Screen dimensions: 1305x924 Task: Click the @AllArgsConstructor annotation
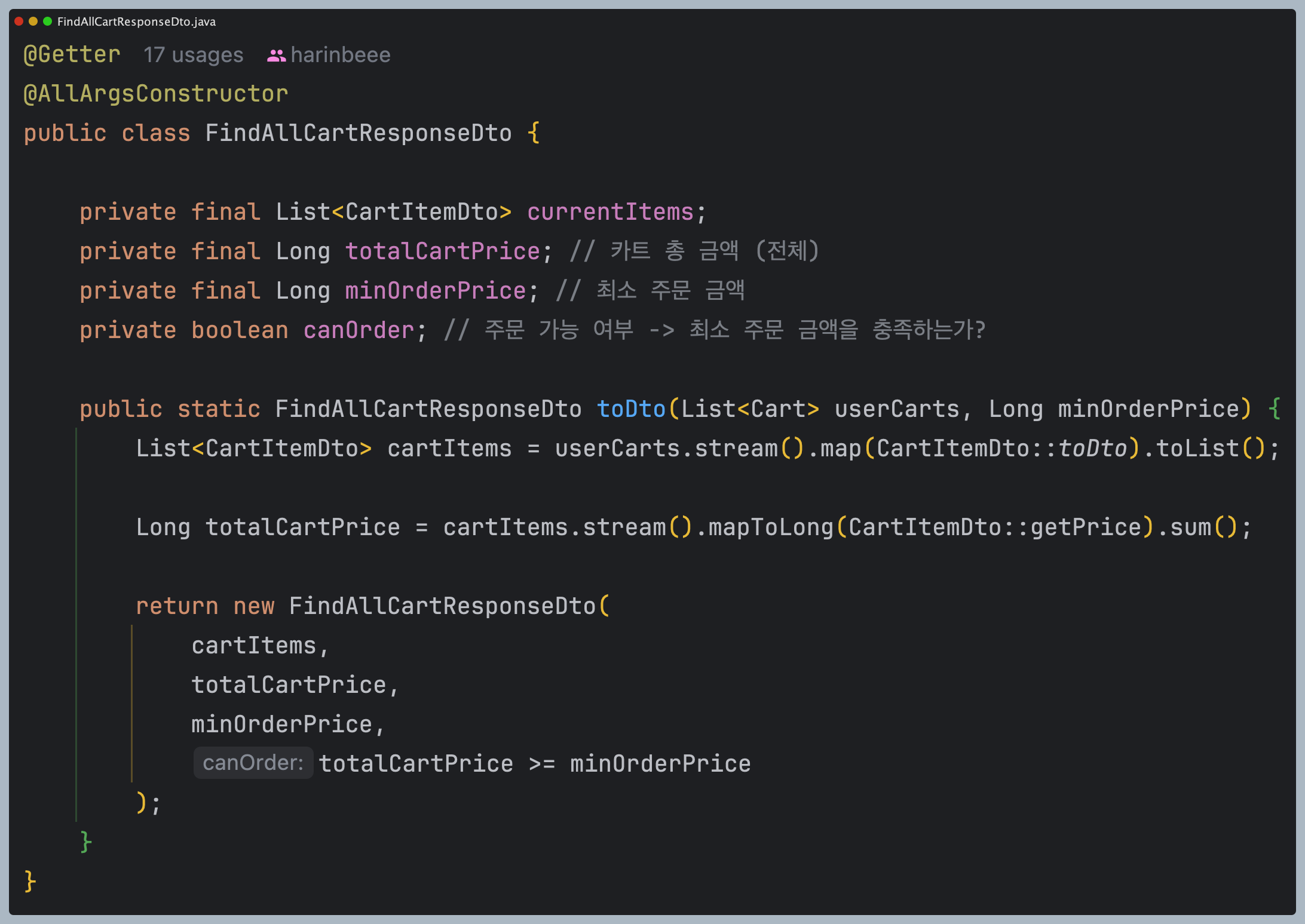point(155,94)
